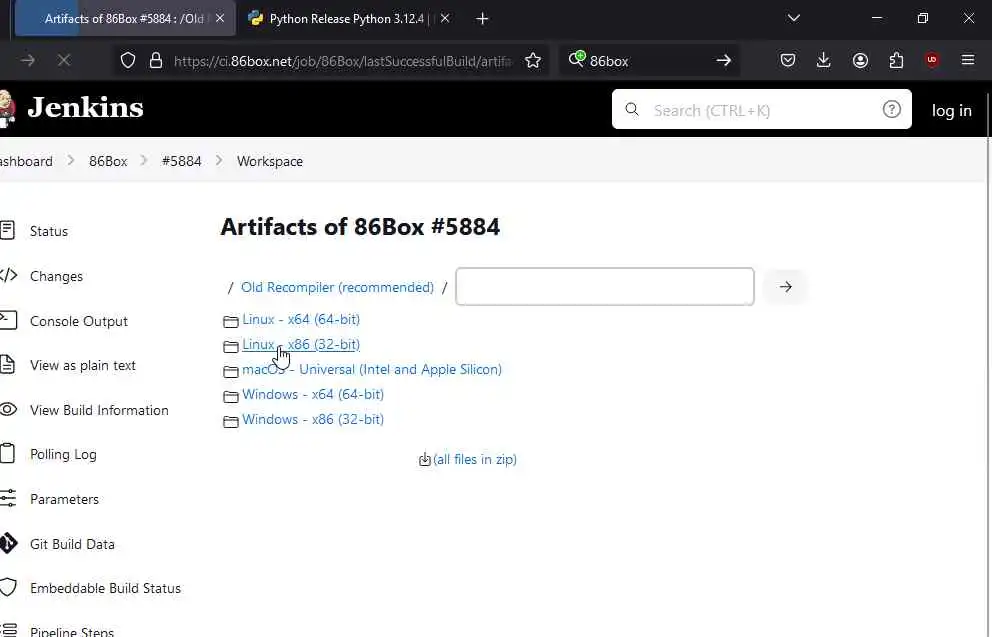Open Dashboard breadcrumb
Image resolution: width=992 pixels, height=637 pixels.
[26, 161]
